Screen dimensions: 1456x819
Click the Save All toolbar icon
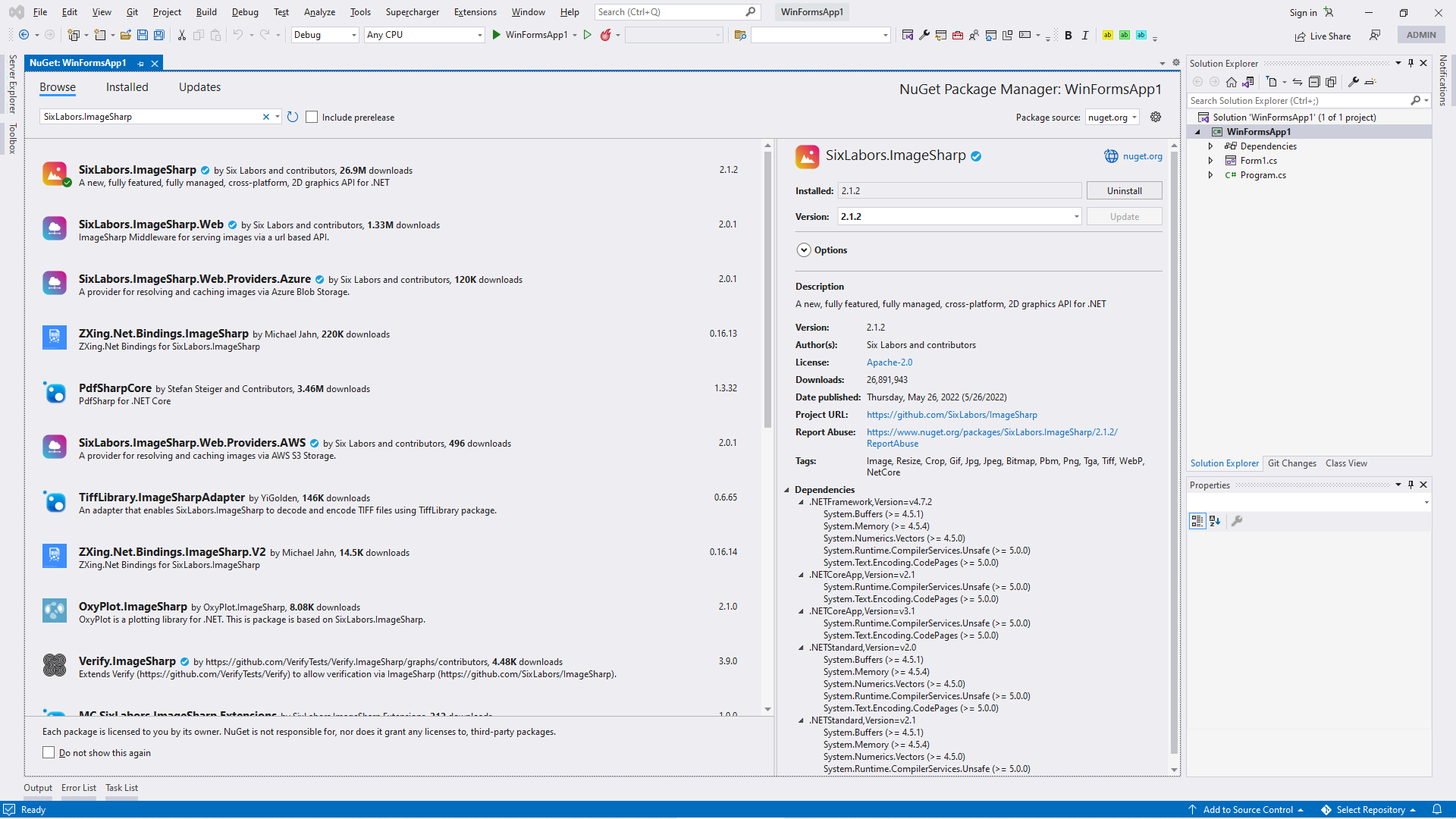coord(158,35)
